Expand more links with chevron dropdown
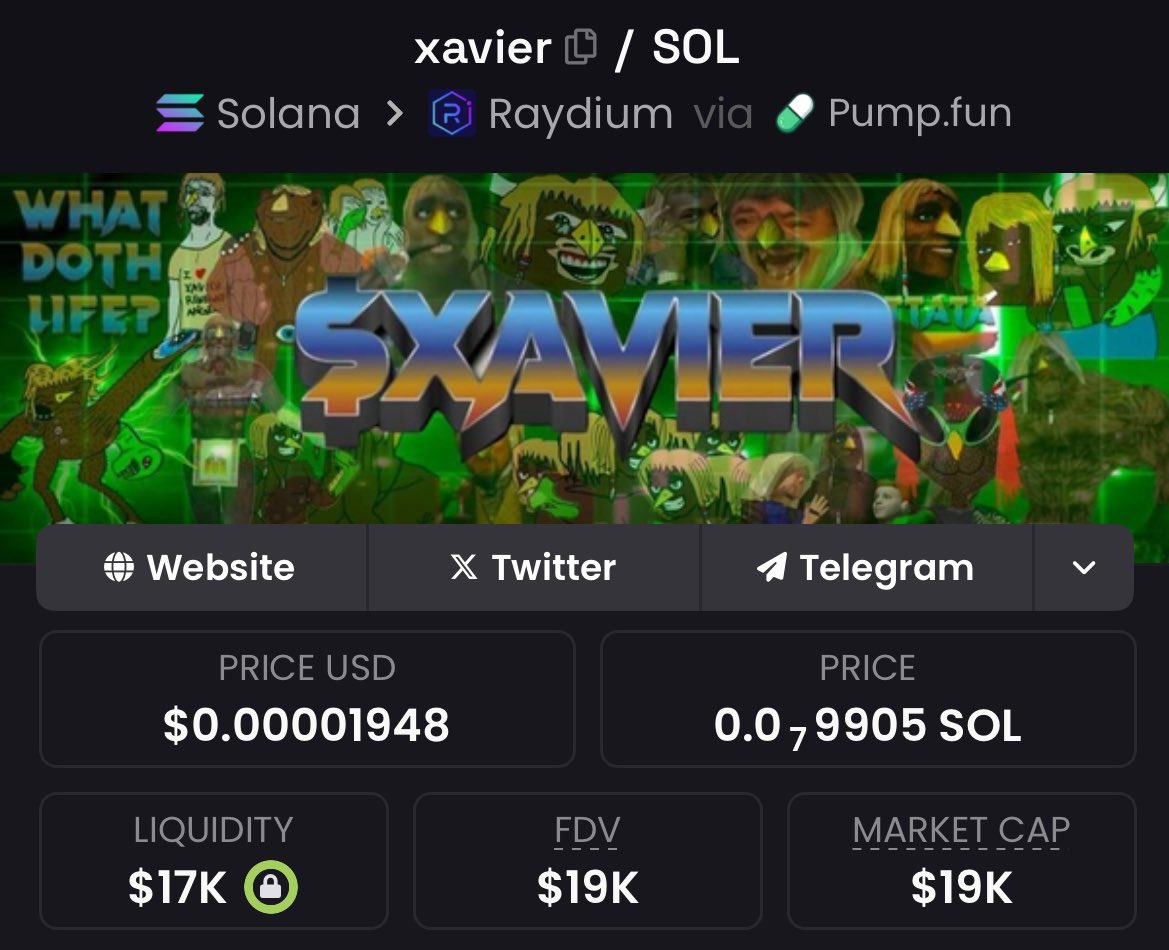 pyautogui.click(x=1083, y=567)
